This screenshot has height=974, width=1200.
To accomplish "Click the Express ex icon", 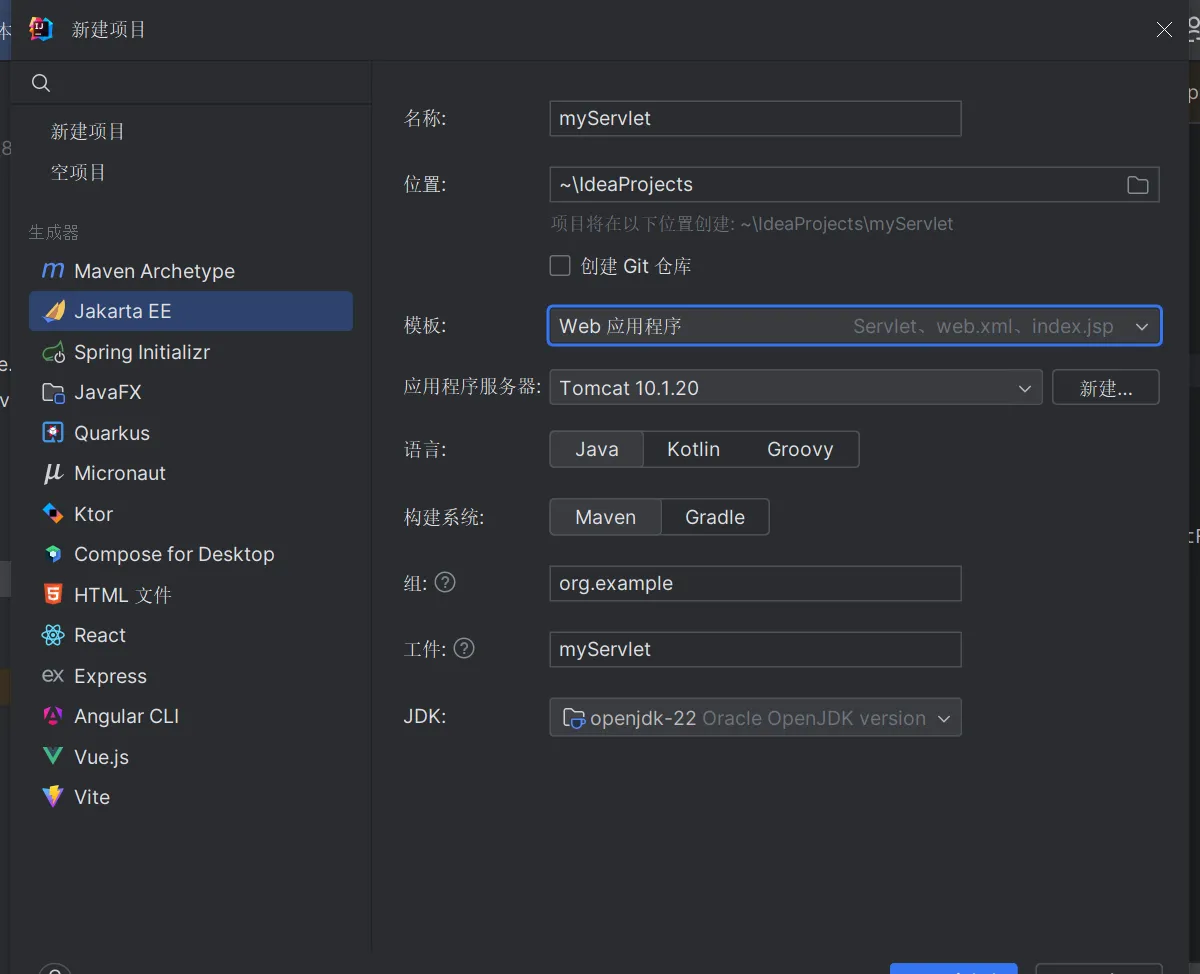I will click(53, 676).
